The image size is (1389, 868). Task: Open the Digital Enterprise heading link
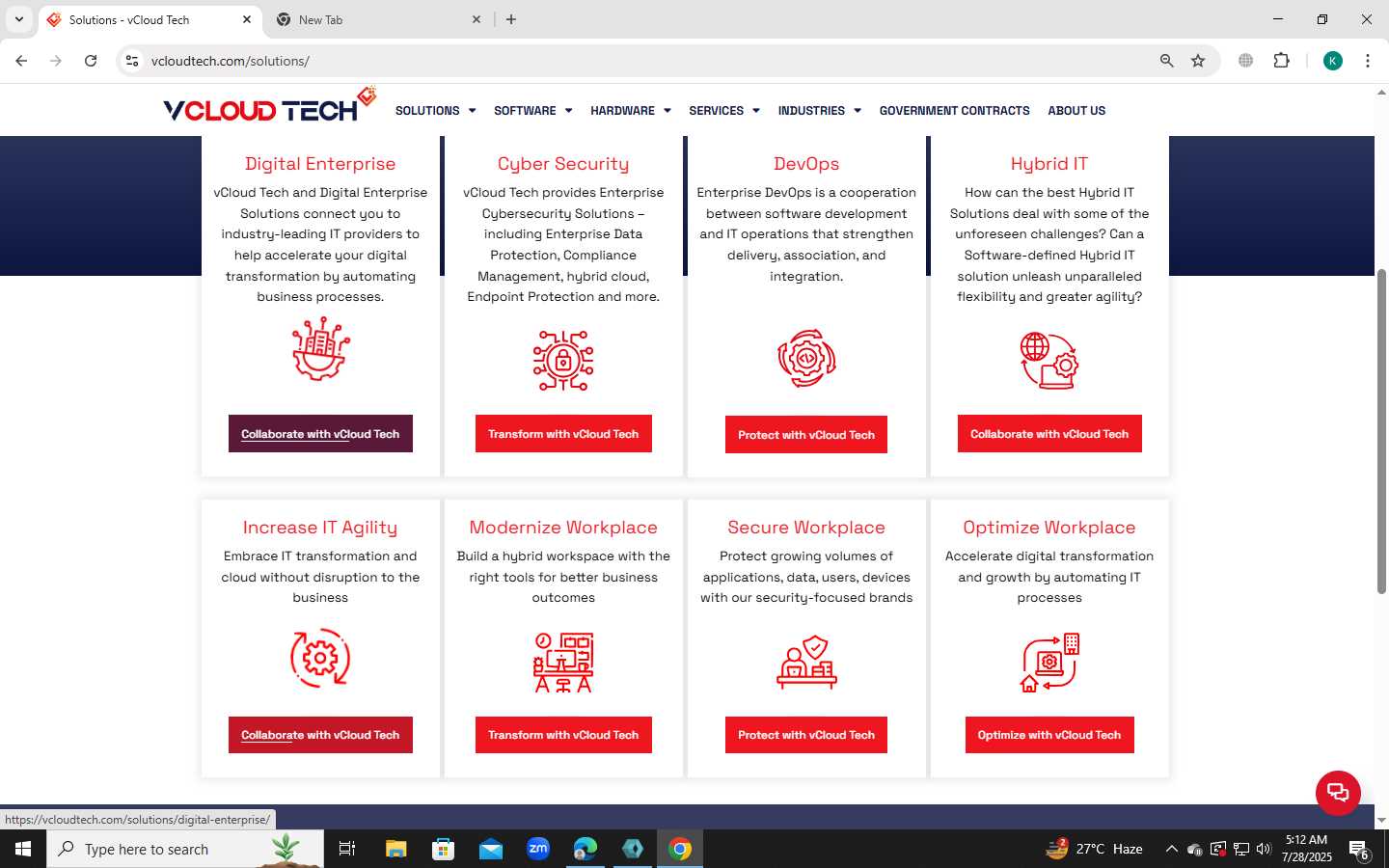[320, 164]
